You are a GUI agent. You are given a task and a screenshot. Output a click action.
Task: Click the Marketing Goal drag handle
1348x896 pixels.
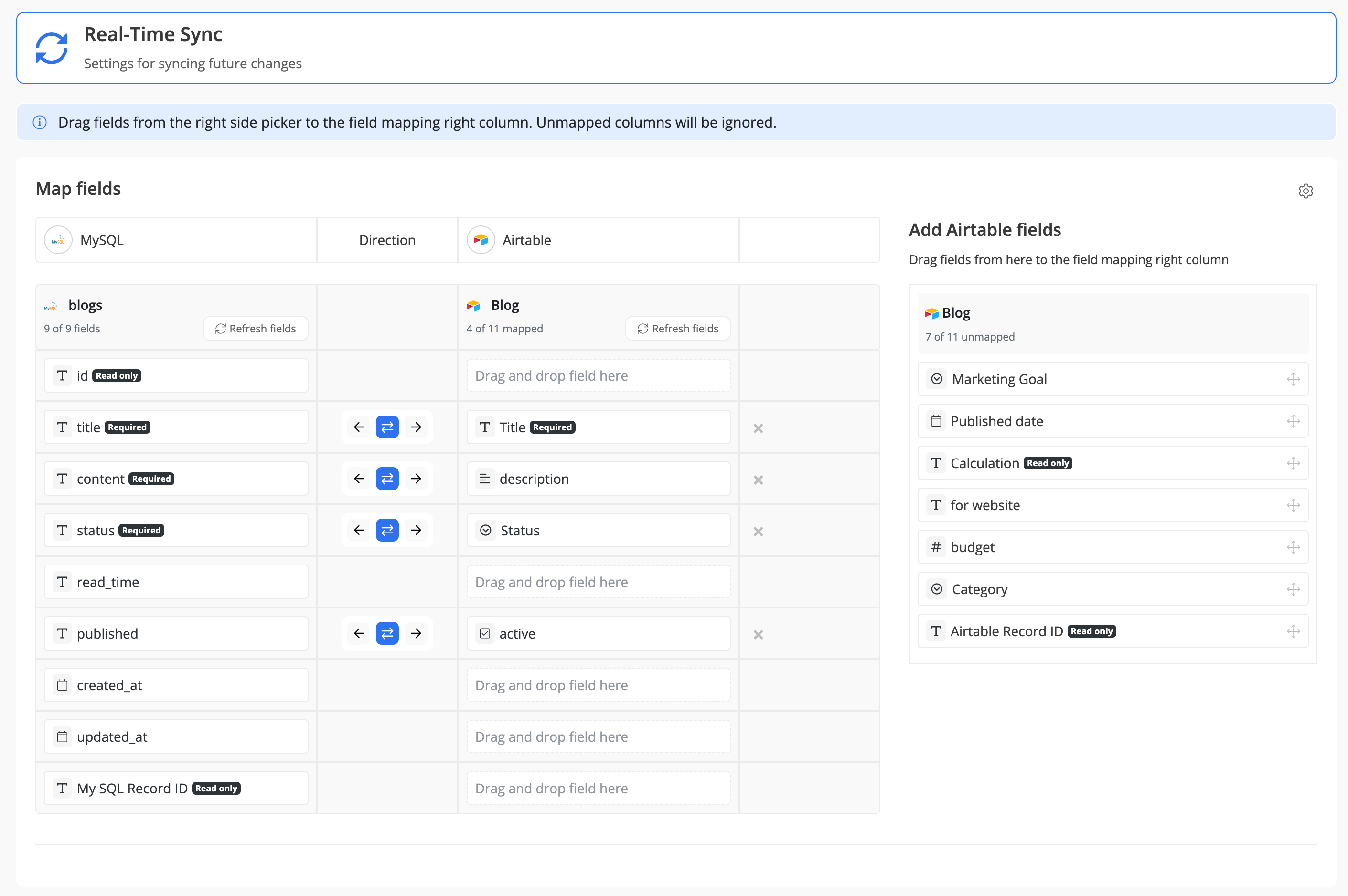[1293, 379]
